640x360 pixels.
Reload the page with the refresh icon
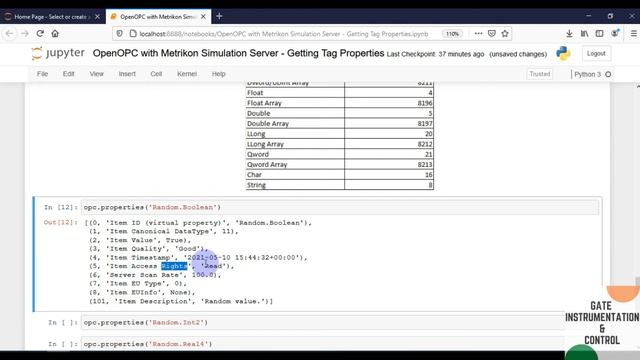click(x=40, y=33)
